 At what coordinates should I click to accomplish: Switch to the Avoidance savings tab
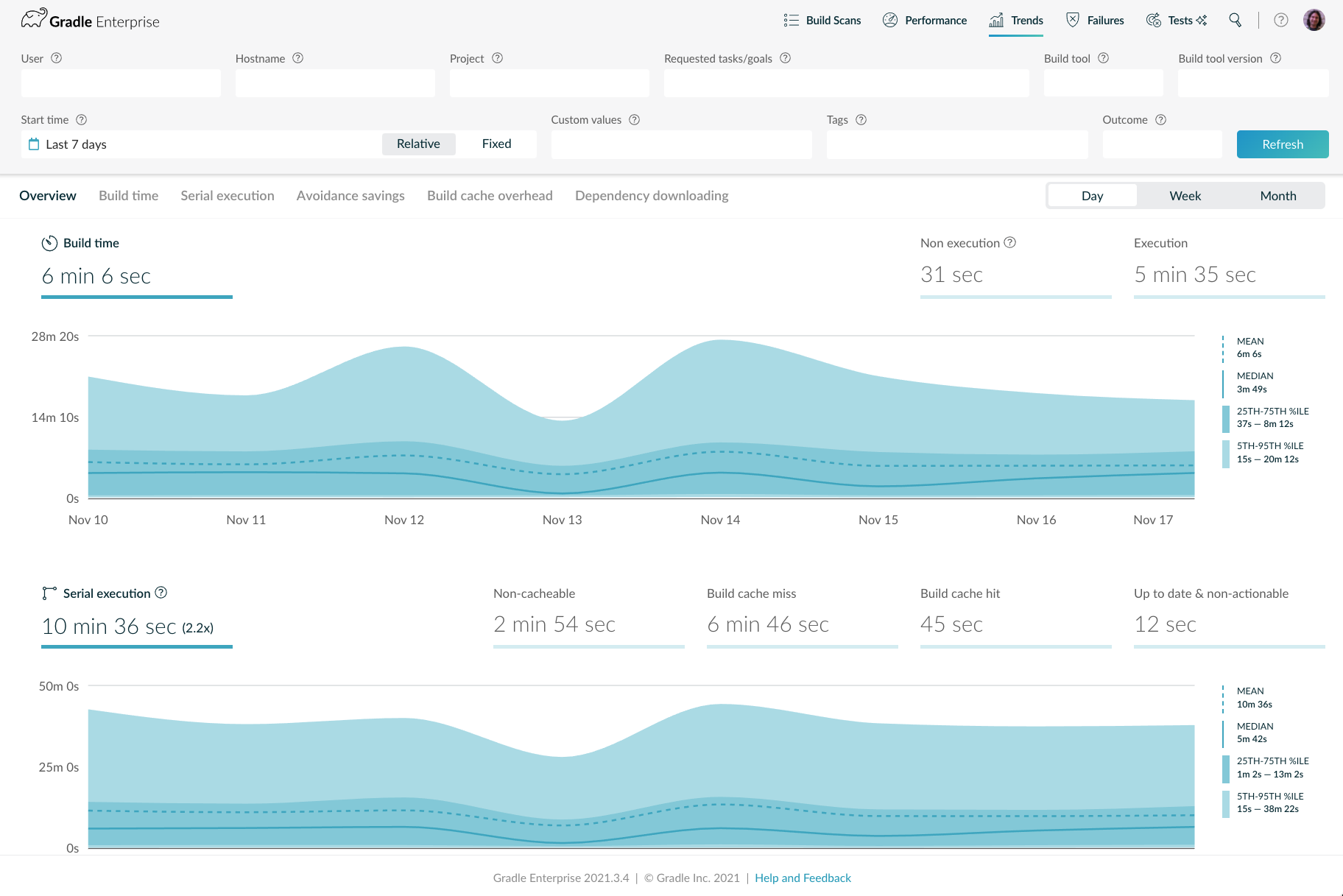(350, 196)
